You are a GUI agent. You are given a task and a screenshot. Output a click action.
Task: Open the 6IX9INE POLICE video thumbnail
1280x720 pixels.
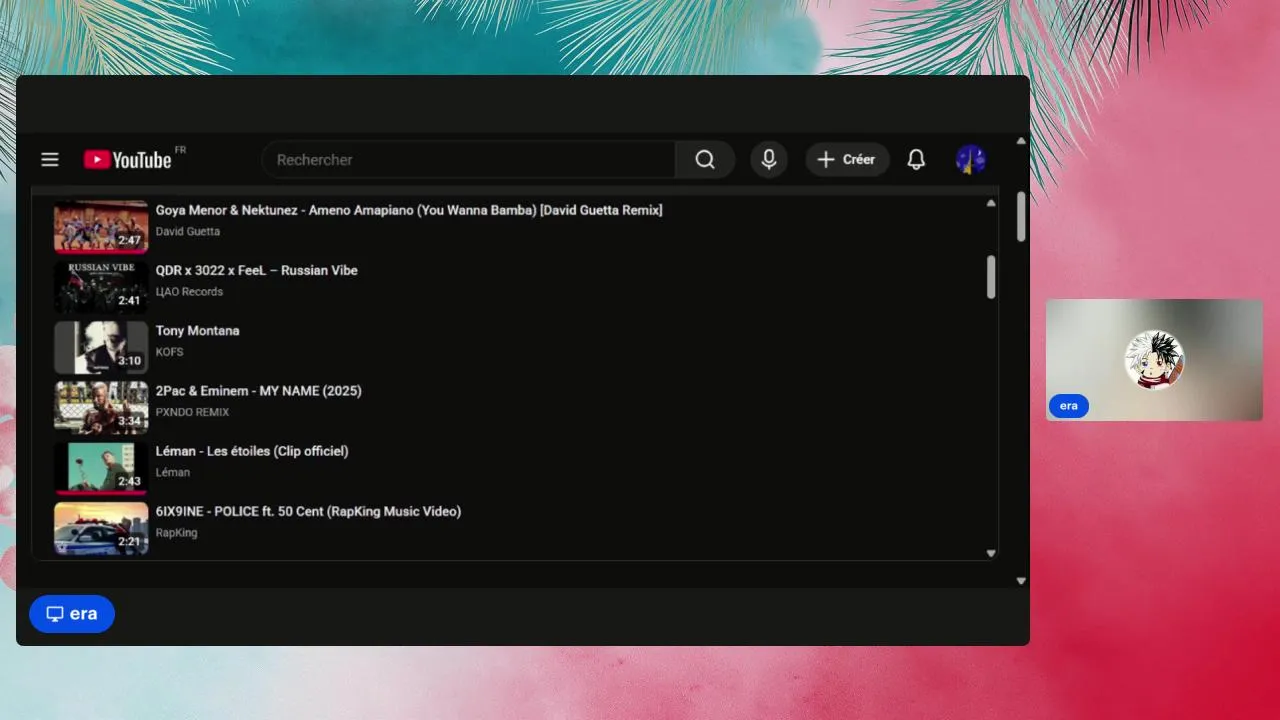101,528
